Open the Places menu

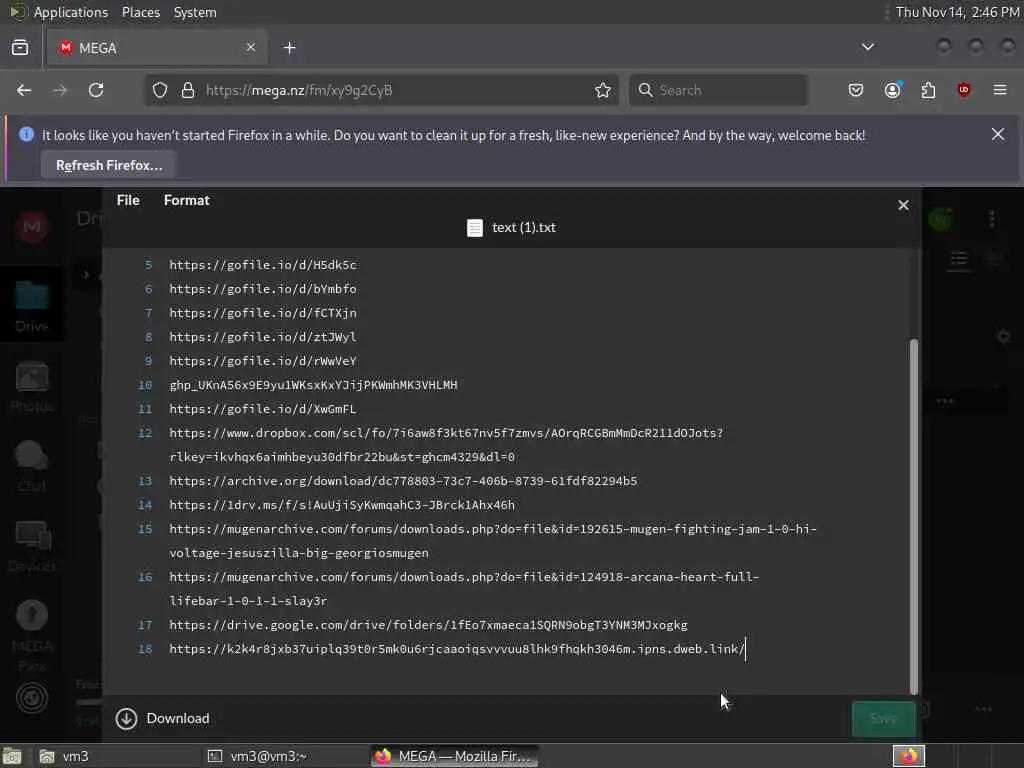(140, 12)
